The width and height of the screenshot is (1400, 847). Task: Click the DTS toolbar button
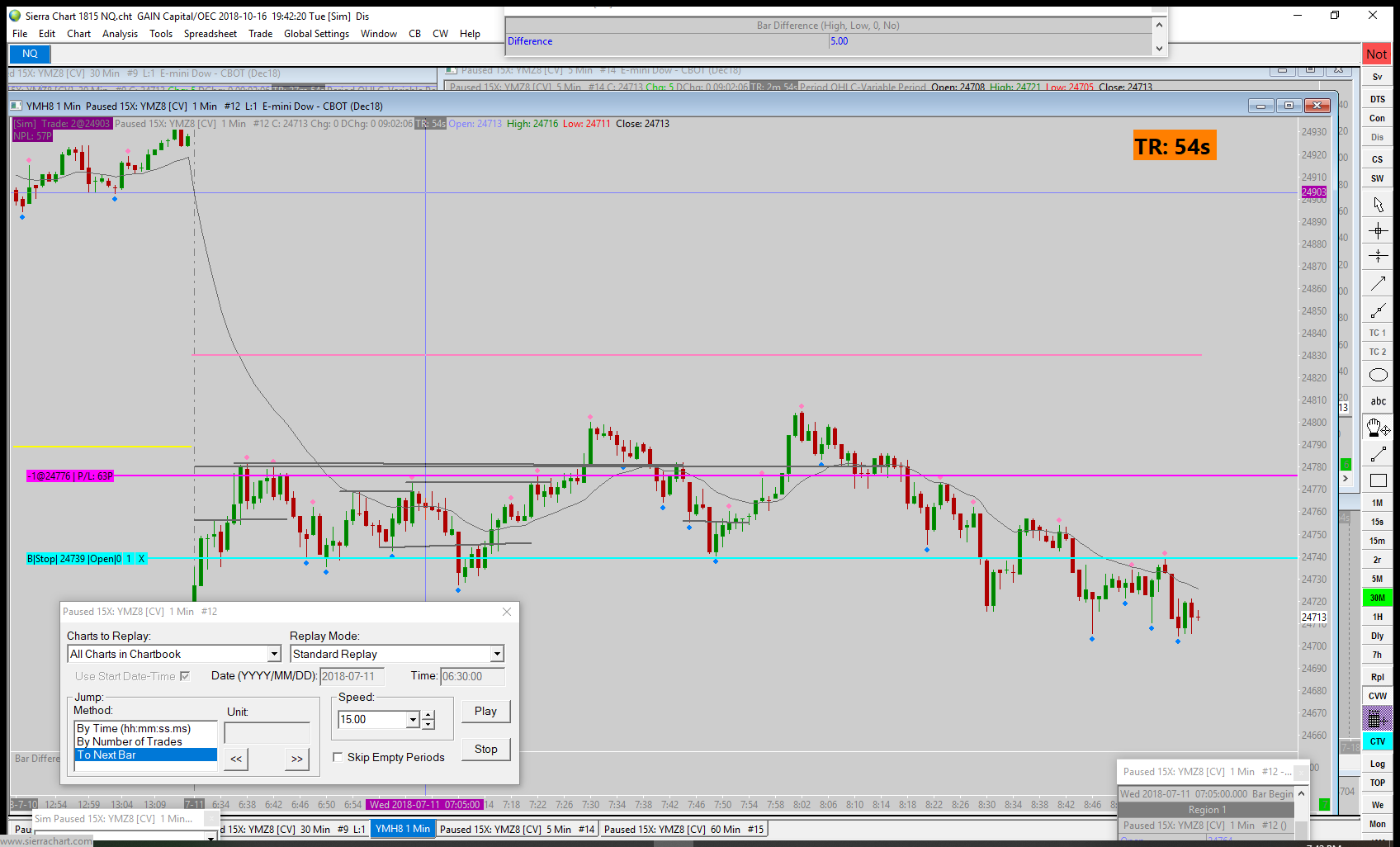1378,99
